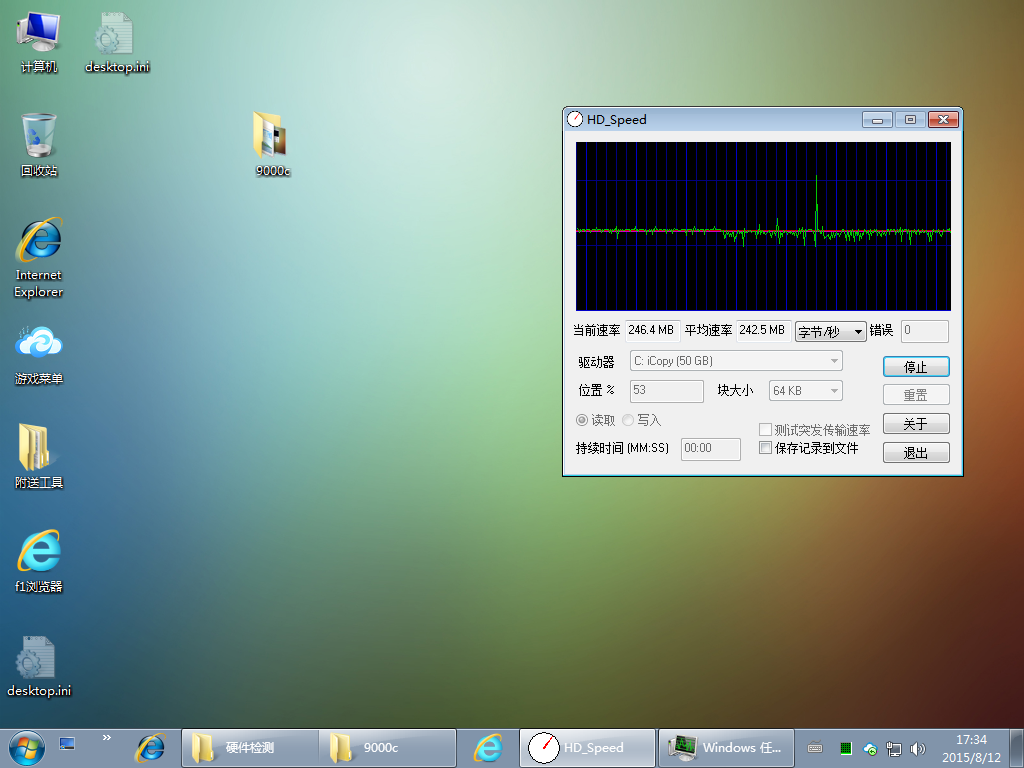Click the volume speaker tray icon
The height and width of the screenshot is (768, 1024).
[x=918, y=748]
